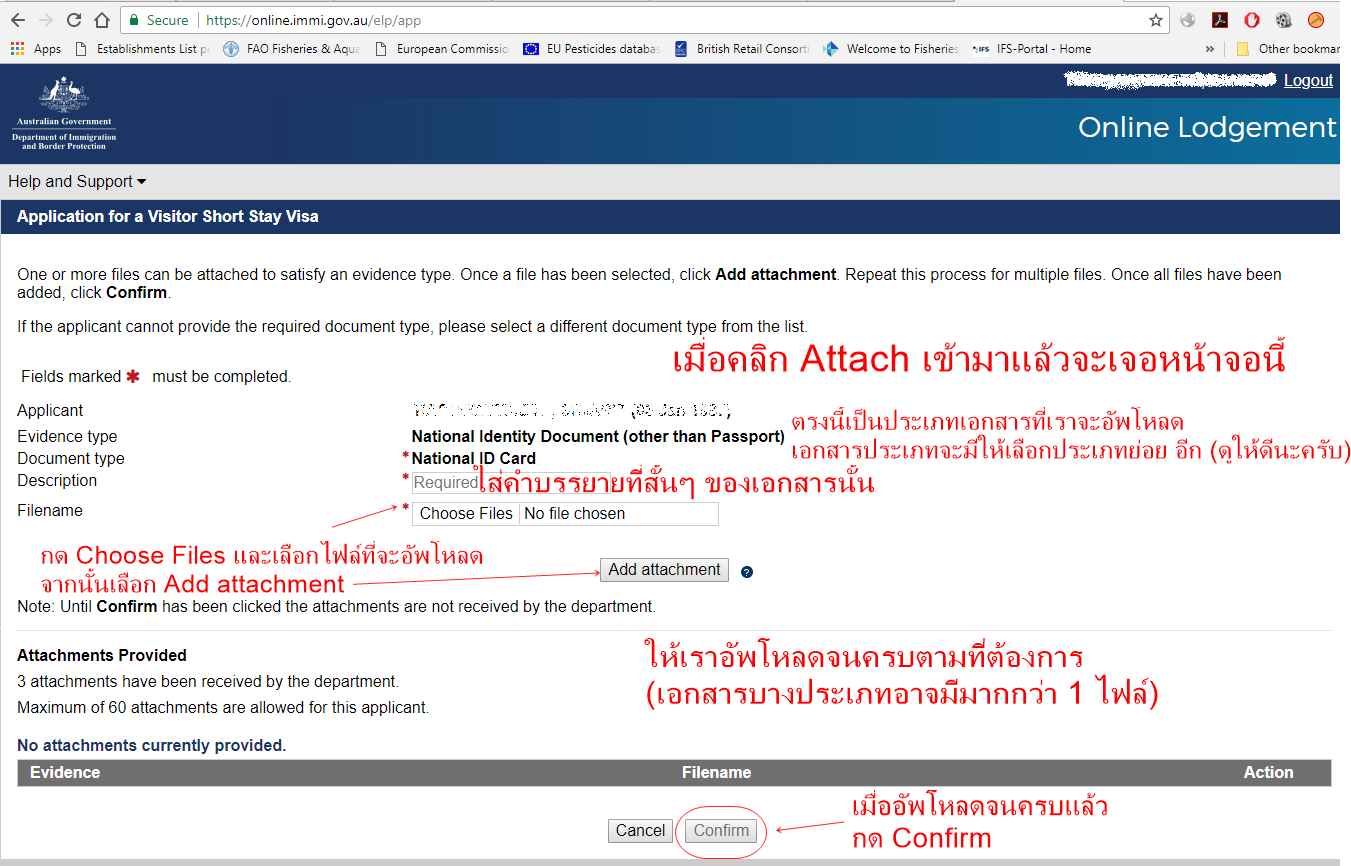Click the Add attachment button
Viewport: 1351px width, 866px height.
point(664,570)
